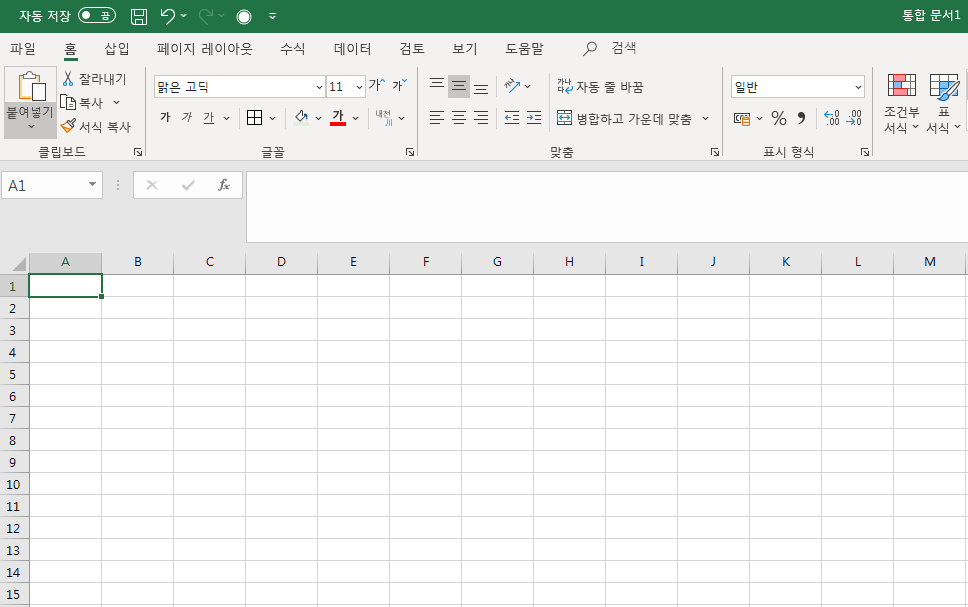Screen dimensions: 968x607
Task: Center text horizontally
Action: (x=459, y=118)
